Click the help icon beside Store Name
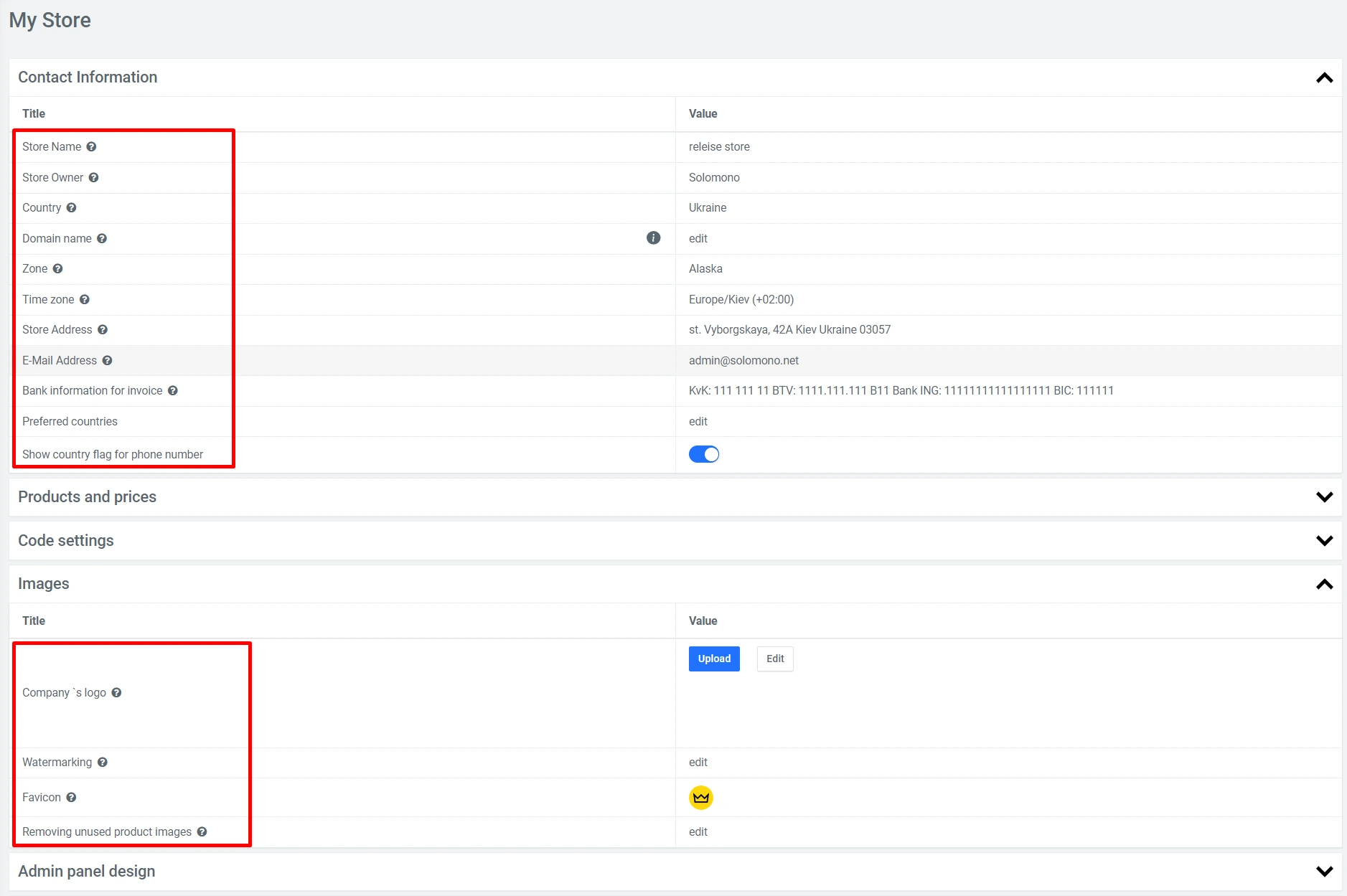This screenshot has width=1347, height=896. pyautogui.click(x=91, y=147)
